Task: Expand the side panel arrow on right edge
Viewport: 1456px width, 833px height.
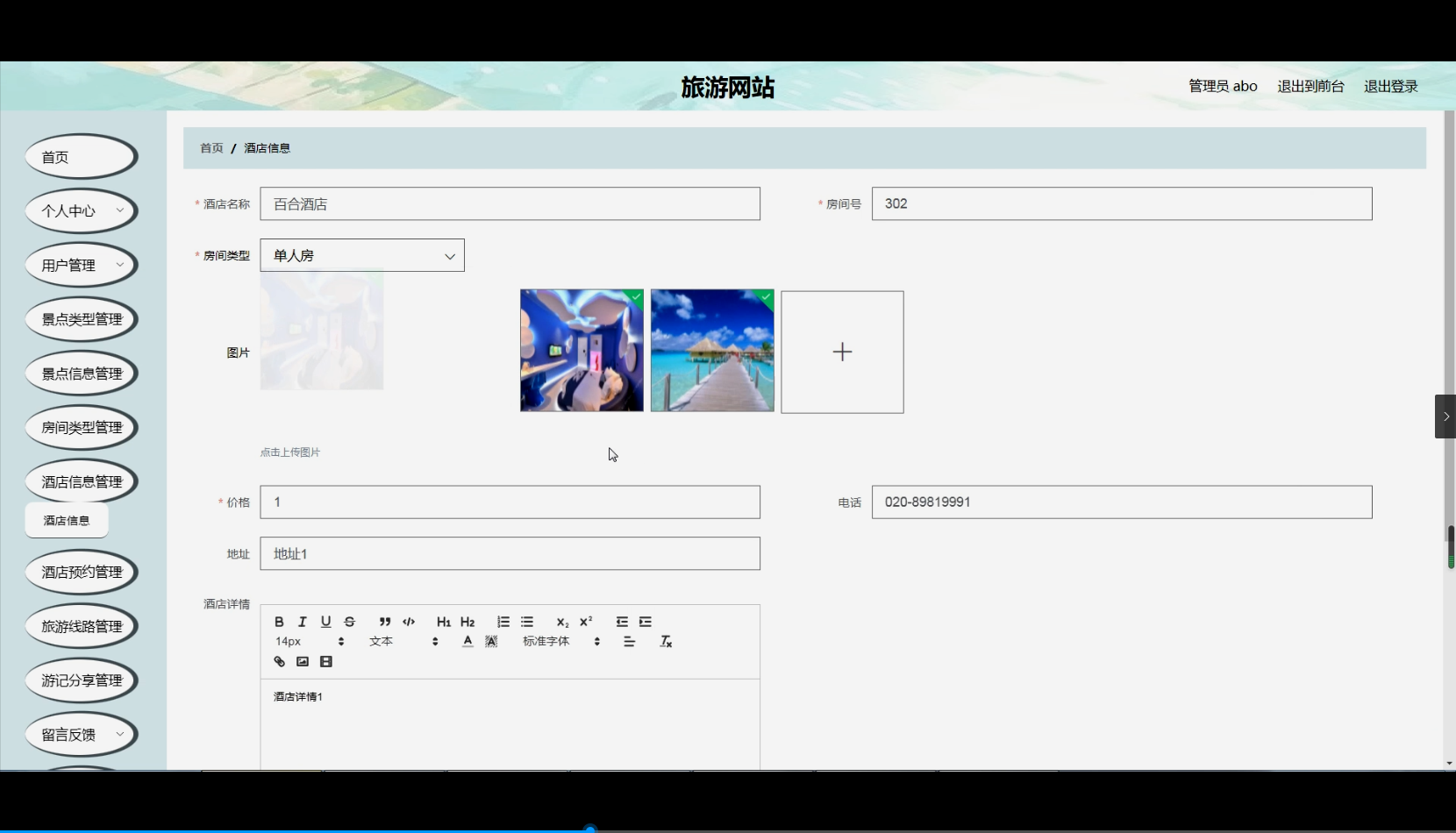Action: click(1445, 416)
